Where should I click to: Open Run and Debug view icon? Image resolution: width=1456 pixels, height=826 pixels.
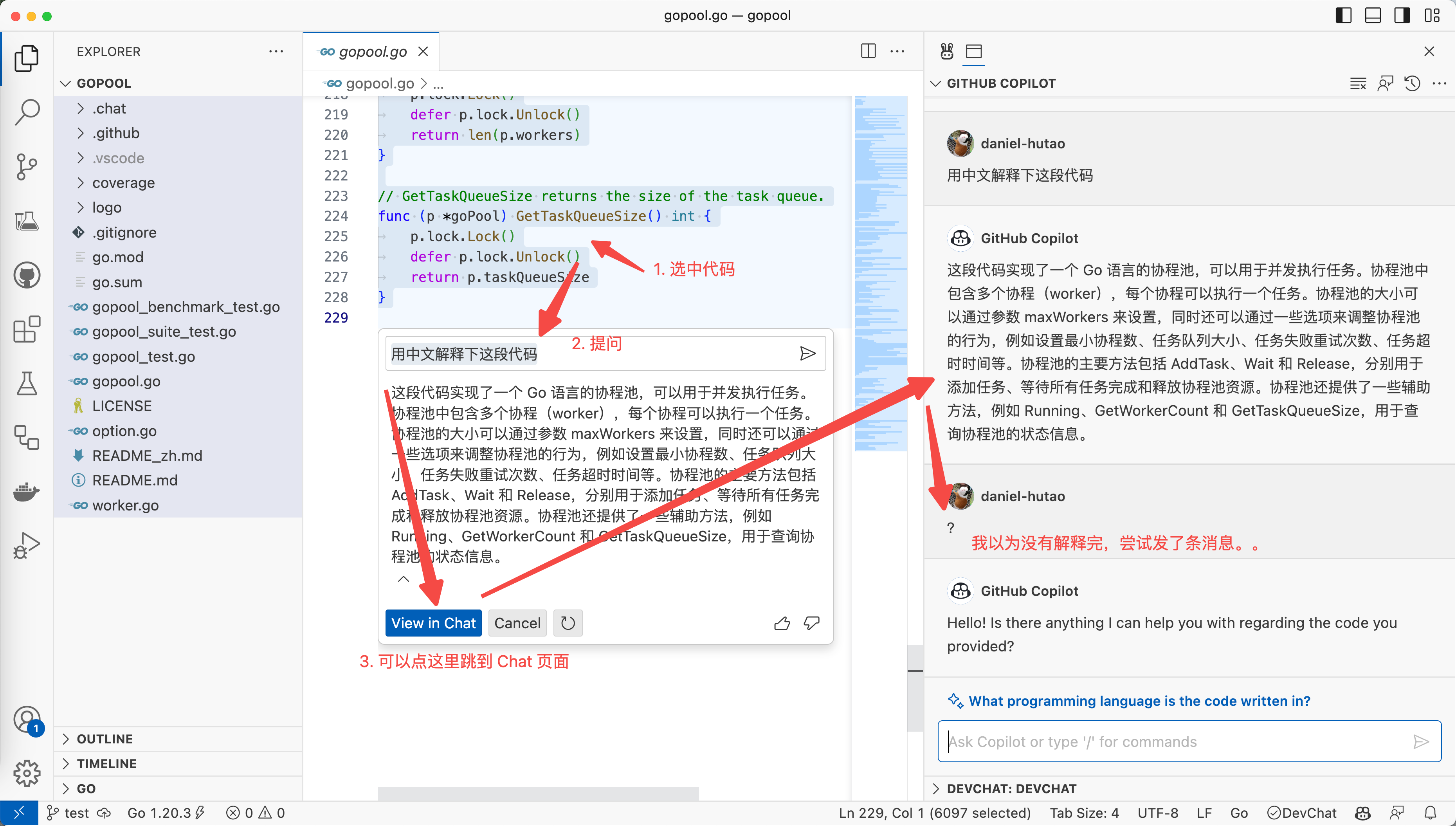[x=27, y=546]
